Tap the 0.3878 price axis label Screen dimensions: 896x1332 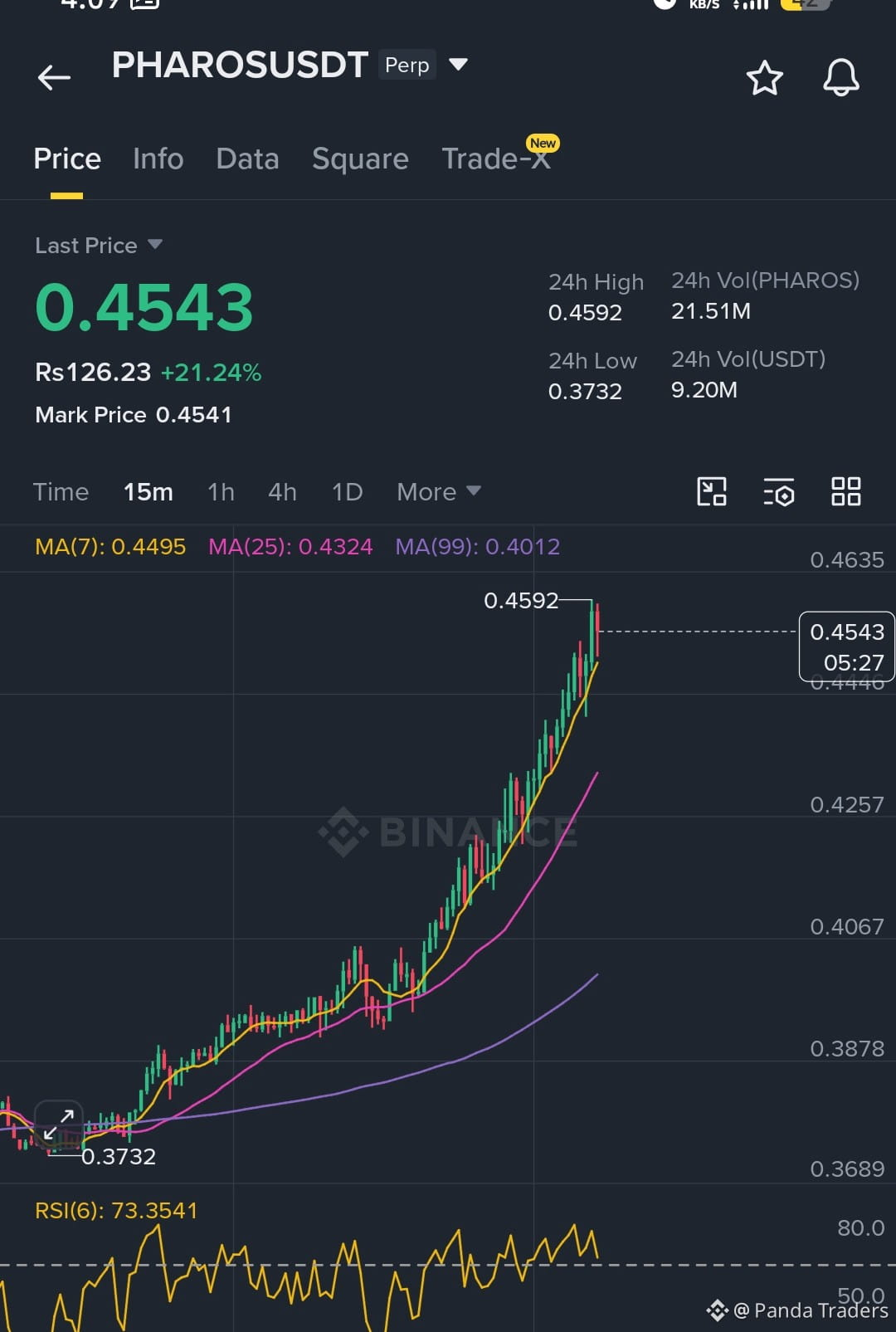point(847,1048)
